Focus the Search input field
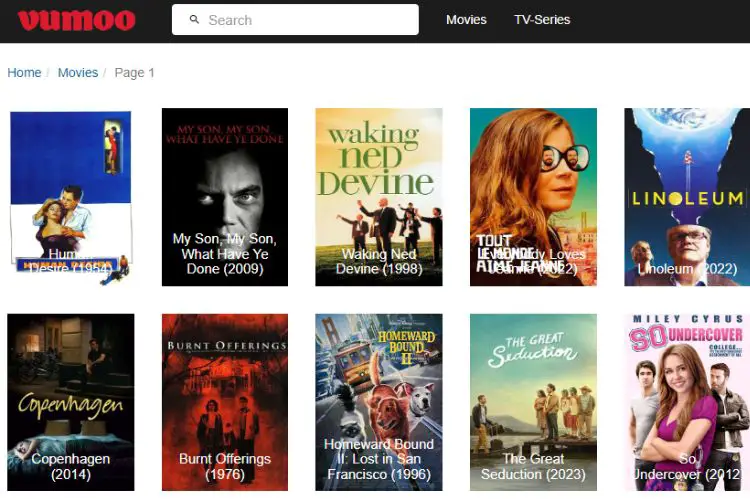 click(x=295, y=20)
